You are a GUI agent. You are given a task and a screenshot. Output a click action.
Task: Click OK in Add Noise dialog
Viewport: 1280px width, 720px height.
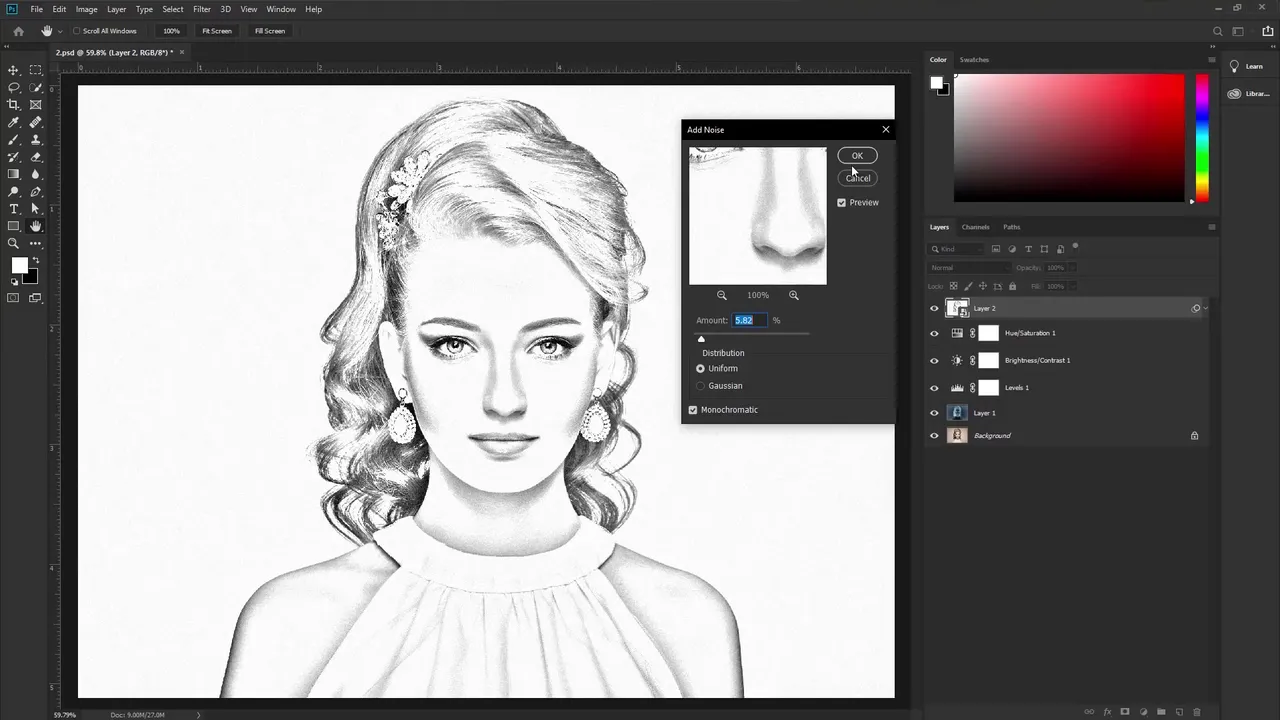coord(857,156)
